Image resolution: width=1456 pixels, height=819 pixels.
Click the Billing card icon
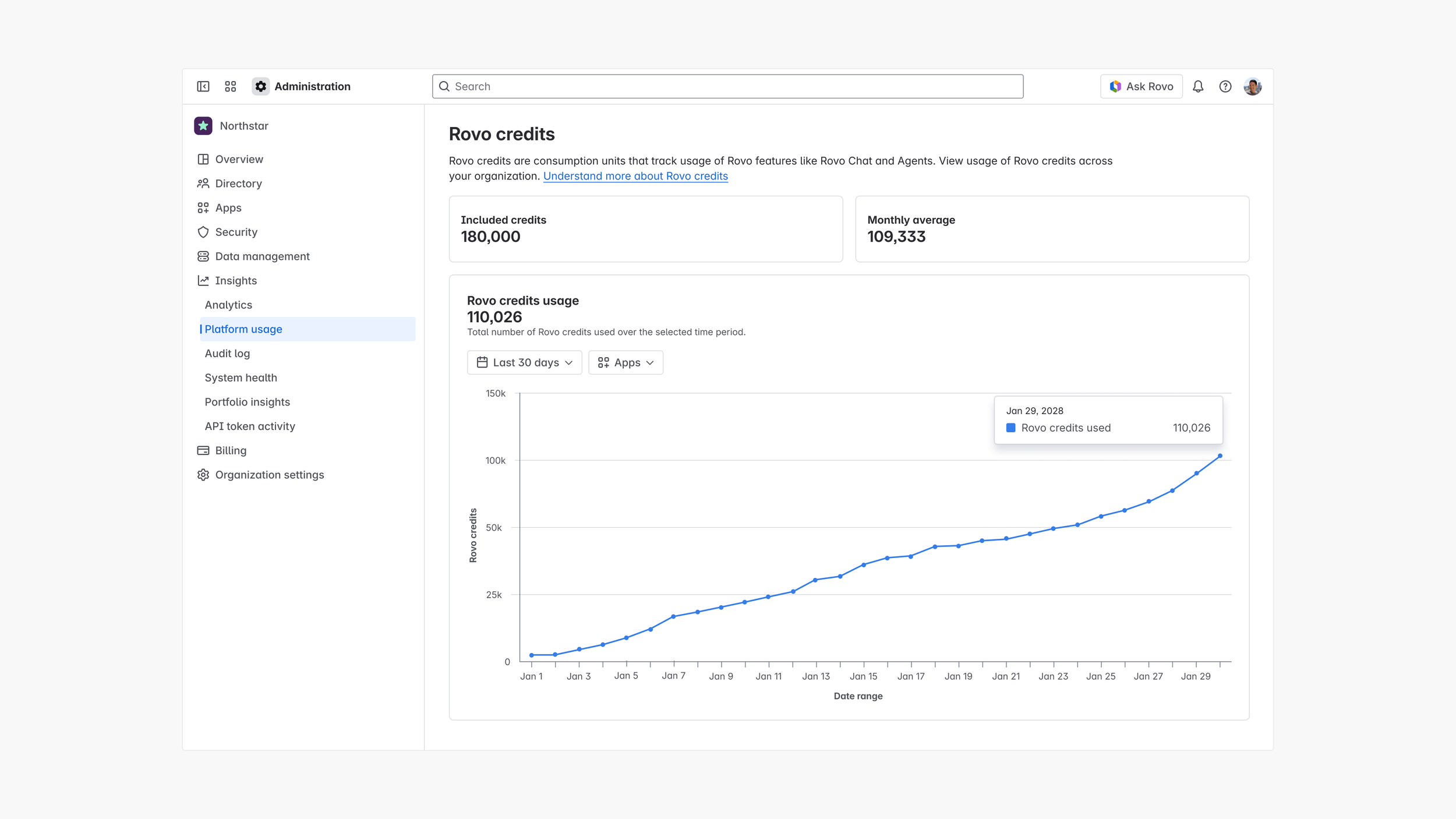(203, 450)
